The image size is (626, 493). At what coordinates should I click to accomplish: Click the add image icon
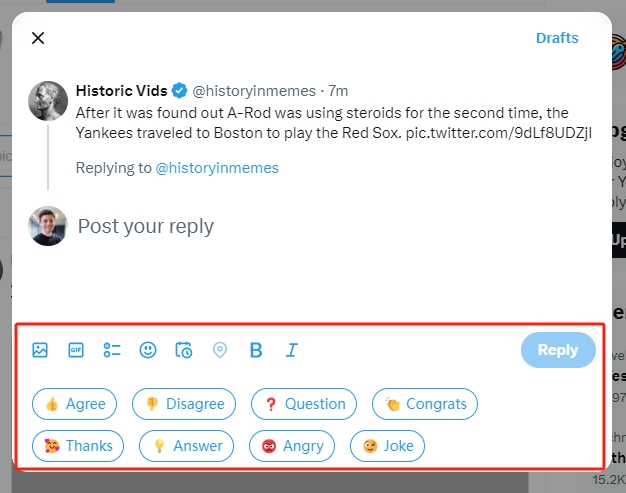point(40,350)
